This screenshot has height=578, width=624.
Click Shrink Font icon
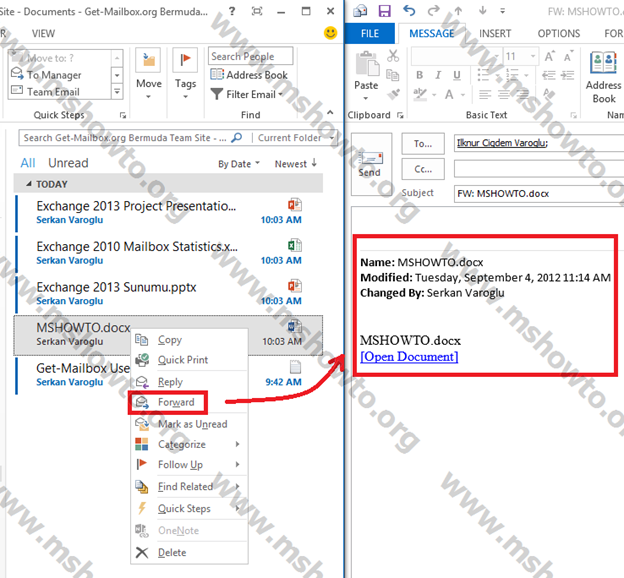pyautogui.click(x=568, y=56)
